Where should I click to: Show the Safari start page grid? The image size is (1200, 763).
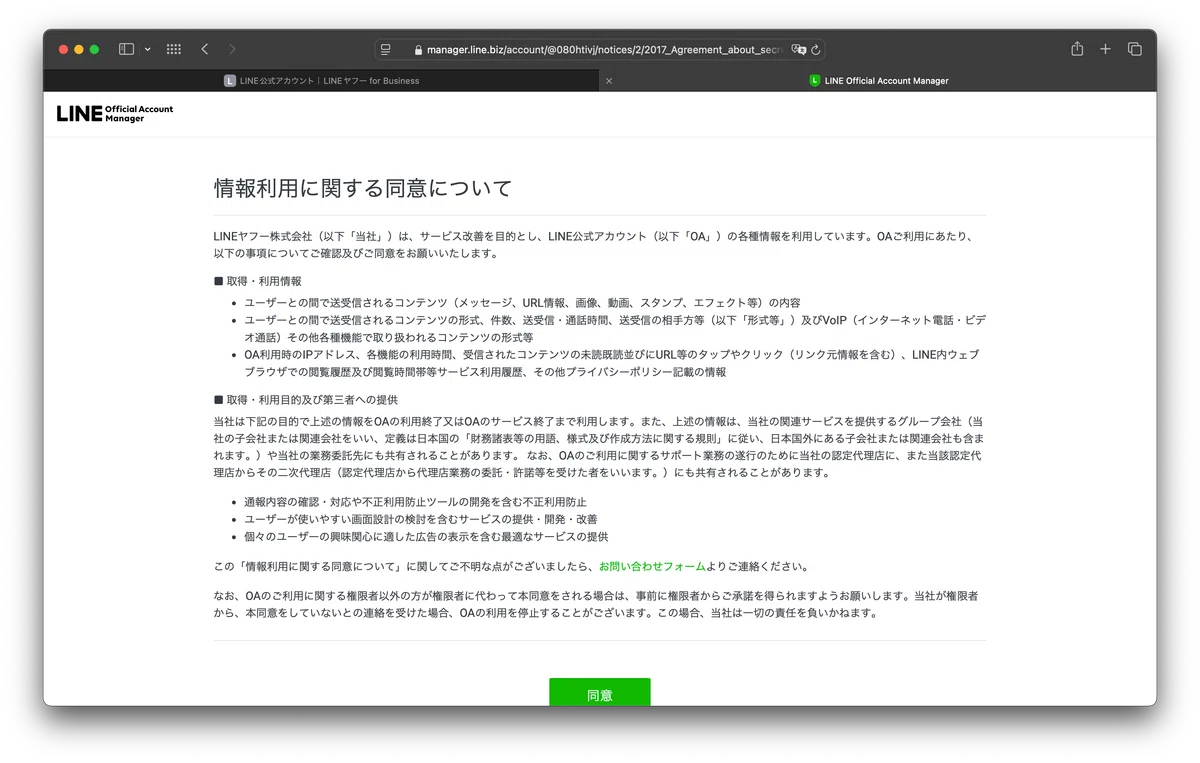174,49
